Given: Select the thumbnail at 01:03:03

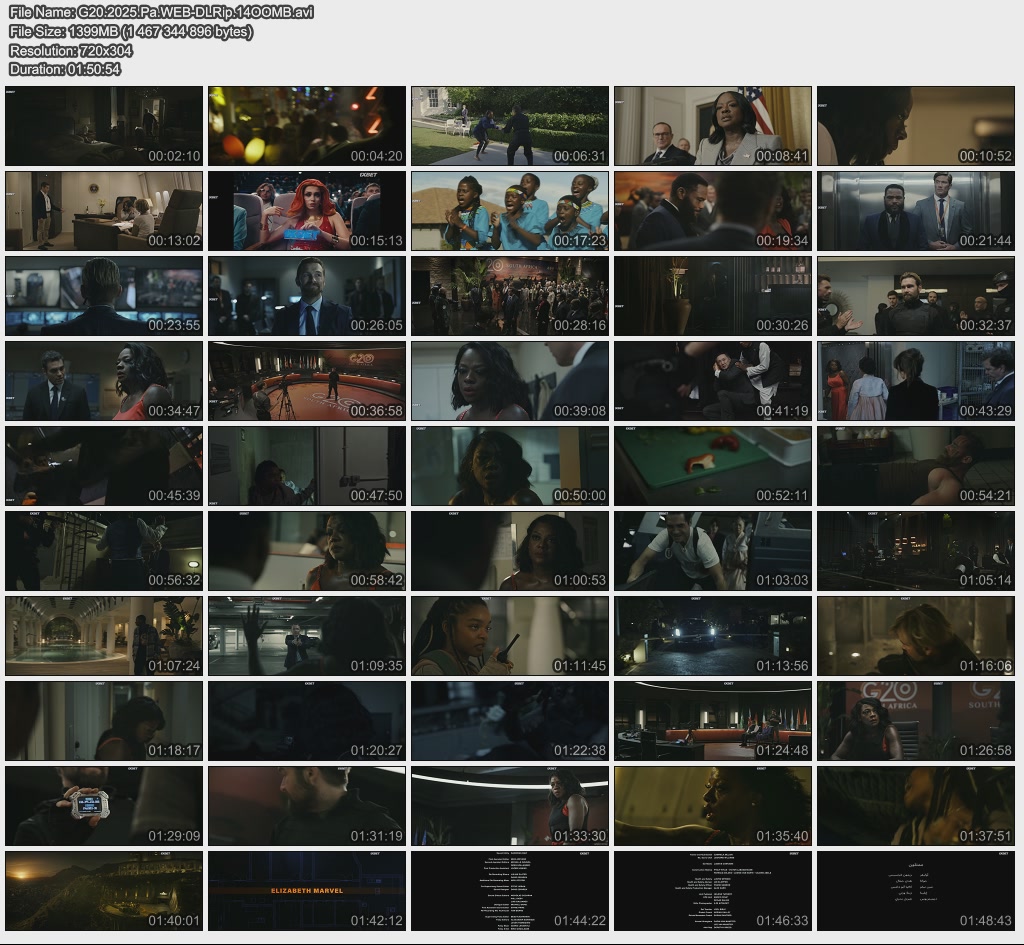Looking at the screenshot, I should [x=713, y=551].
